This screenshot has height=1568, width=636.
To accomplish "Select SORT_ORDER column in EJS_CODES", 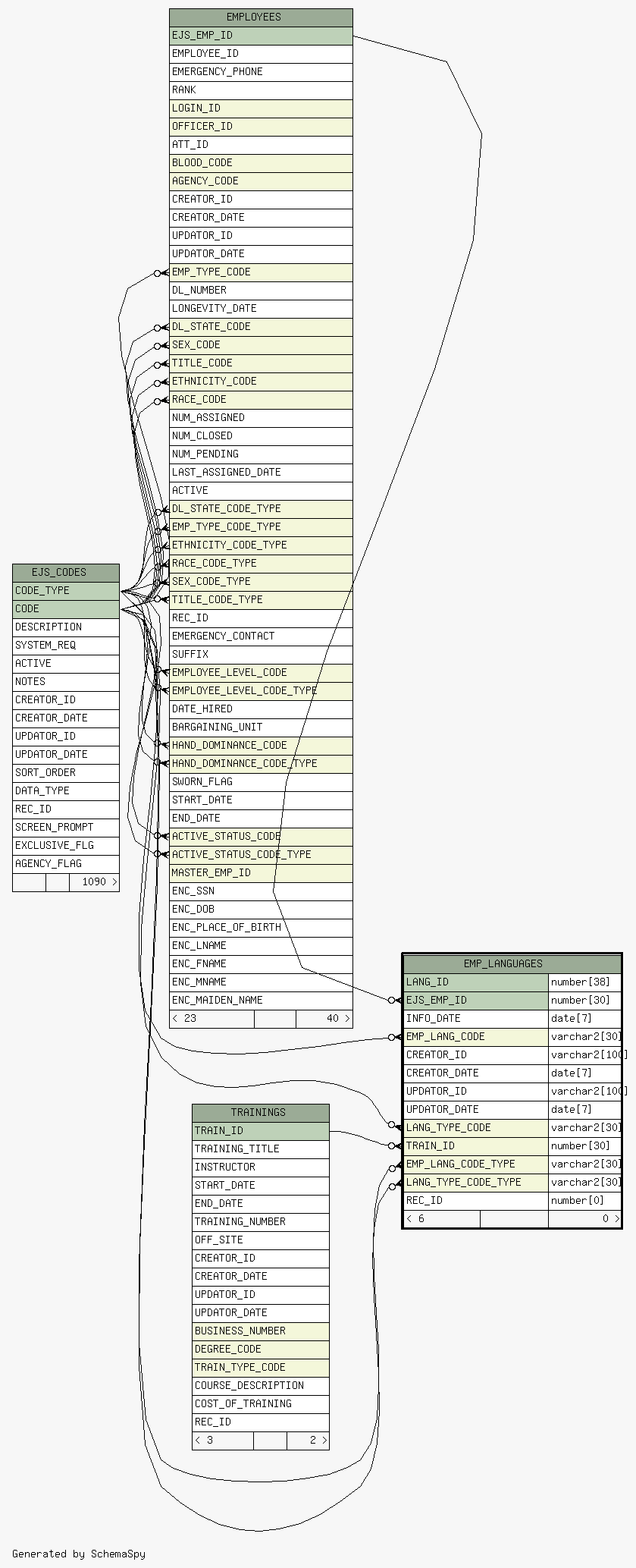I will [66, 773].
